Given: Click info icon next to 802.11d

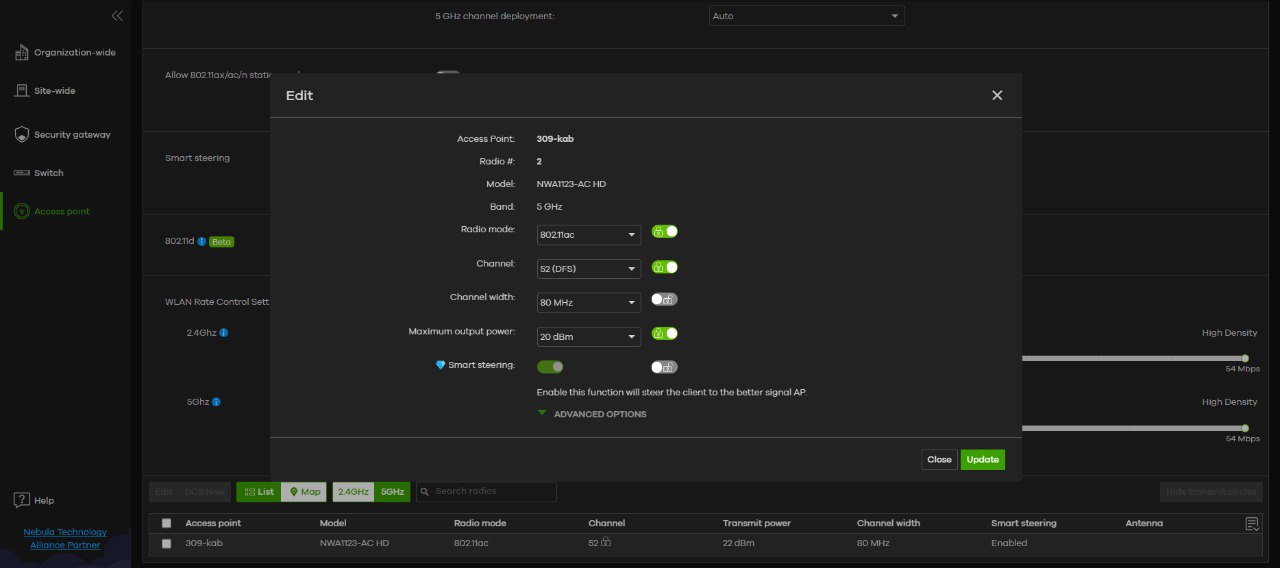Looking at the screenshot, I should [201, 242].
